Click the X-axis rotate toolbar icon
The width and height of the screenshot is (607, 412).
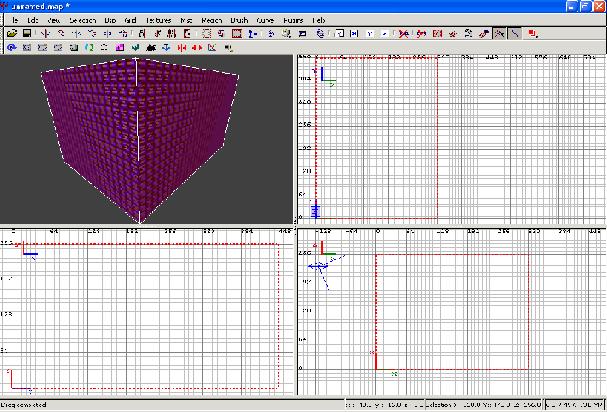(61, 34)
